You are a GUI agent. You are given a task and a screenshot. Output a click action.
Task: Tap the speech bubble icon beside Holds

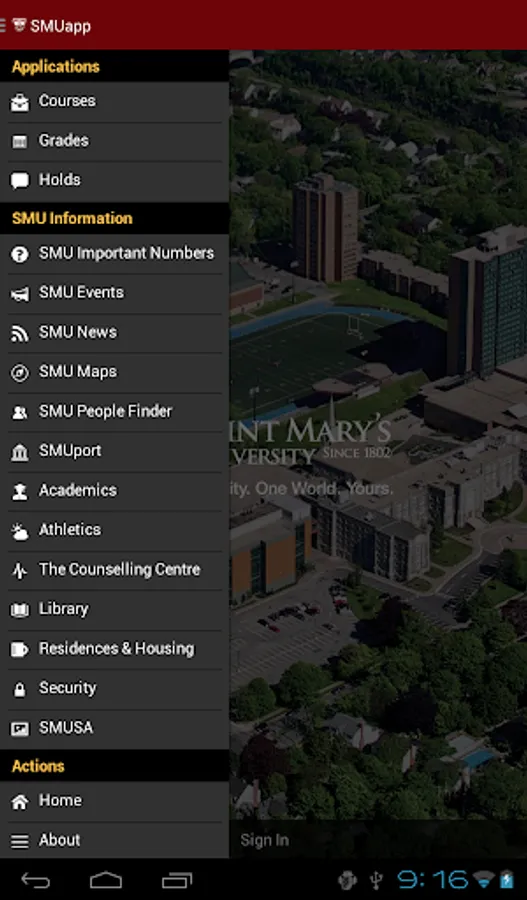point(20,181)
